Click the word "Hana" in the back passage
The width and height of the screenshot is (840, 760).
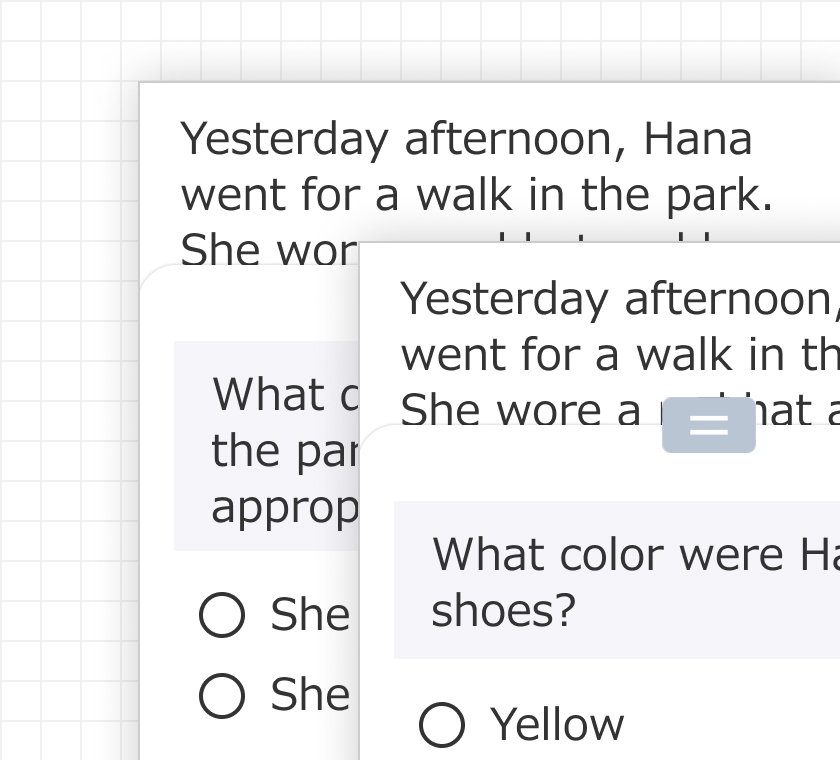[x=697, y=139]
